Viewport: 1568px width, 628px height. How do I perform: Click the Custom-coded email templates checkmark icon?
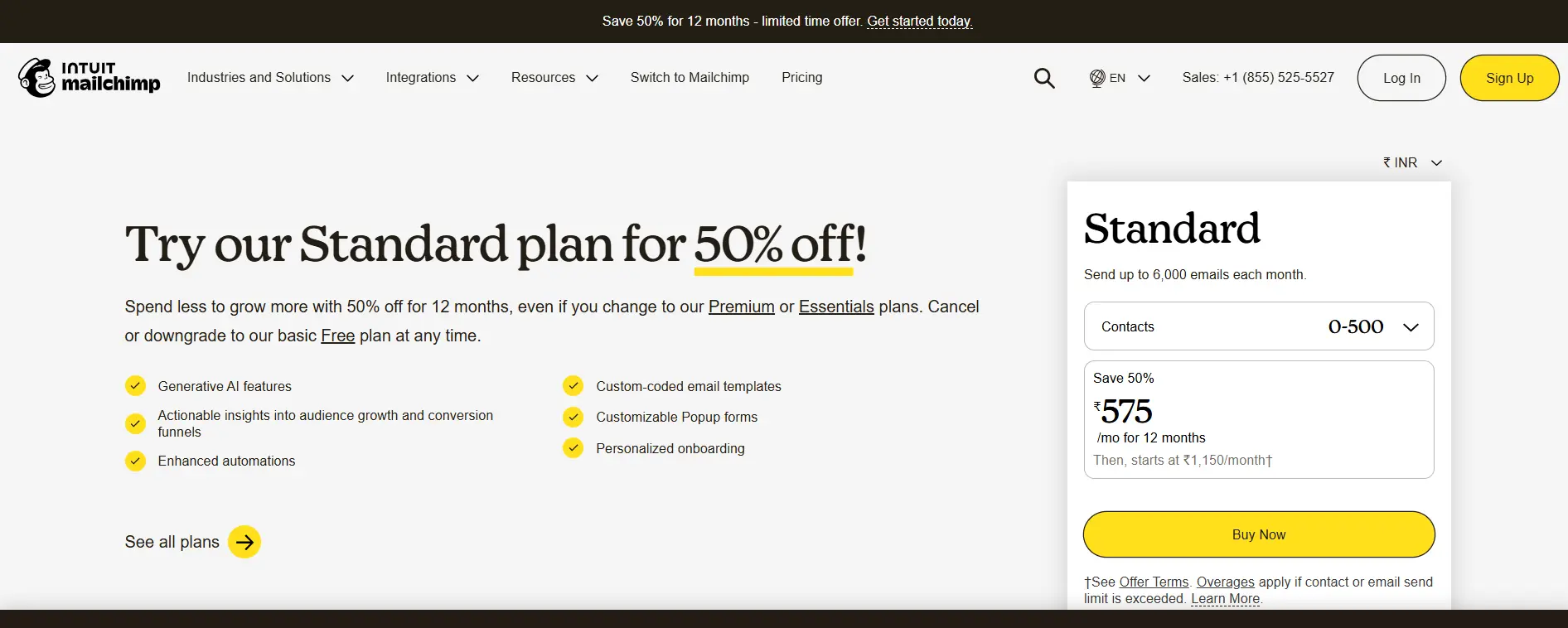[x=573, y=386]
